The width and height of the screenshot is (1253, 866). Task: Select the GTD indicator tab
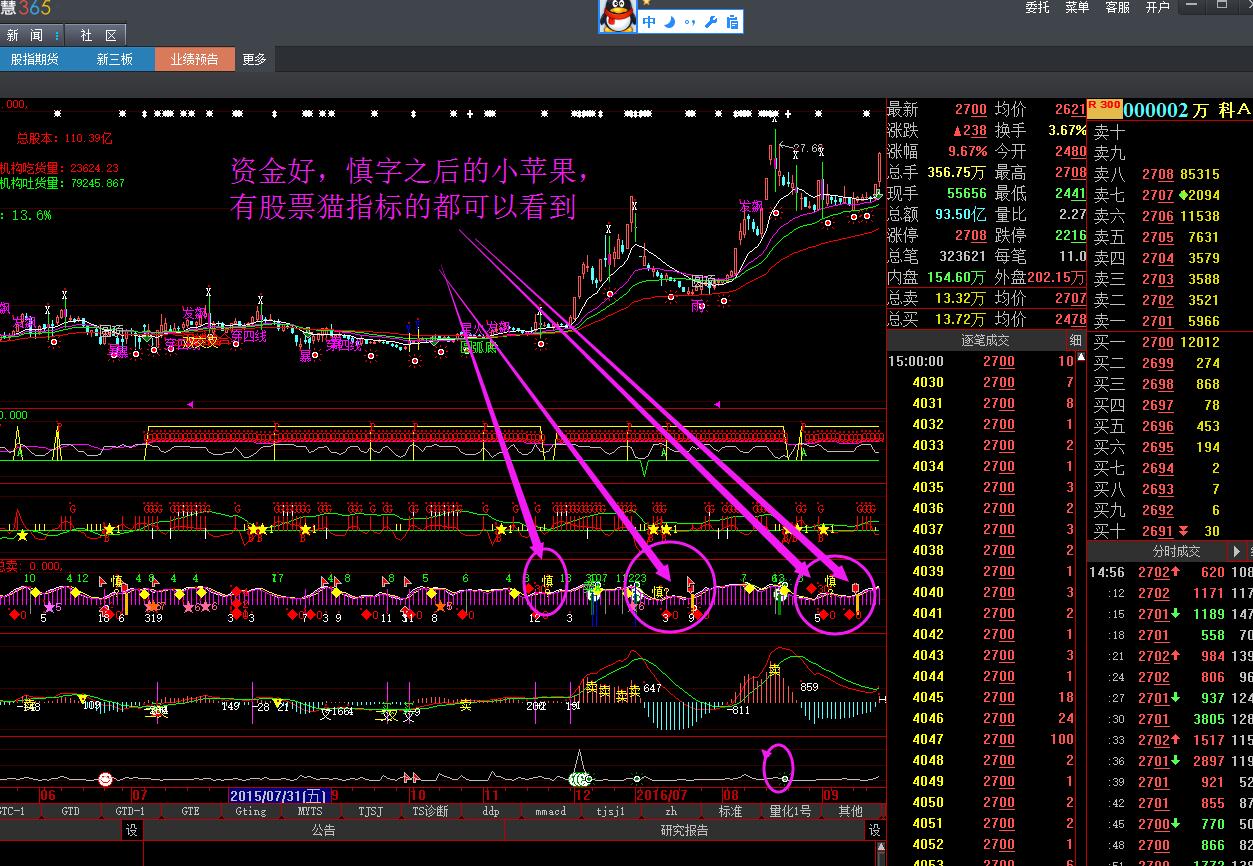point(70,811)
